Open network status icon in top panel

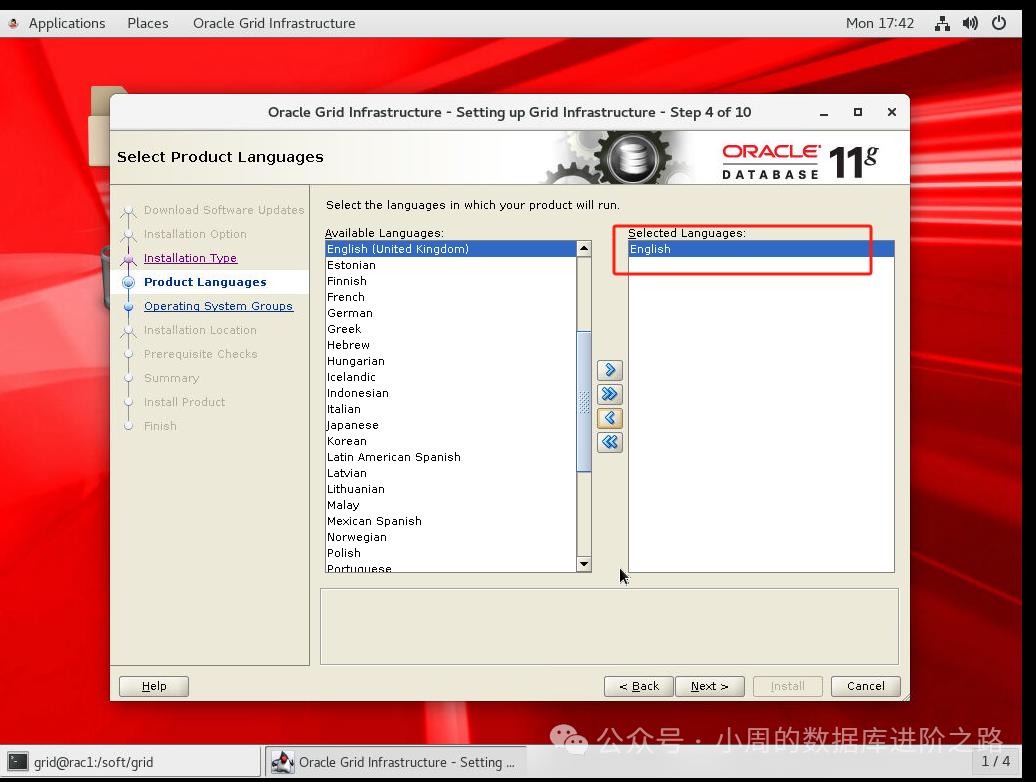pos(942,24)
